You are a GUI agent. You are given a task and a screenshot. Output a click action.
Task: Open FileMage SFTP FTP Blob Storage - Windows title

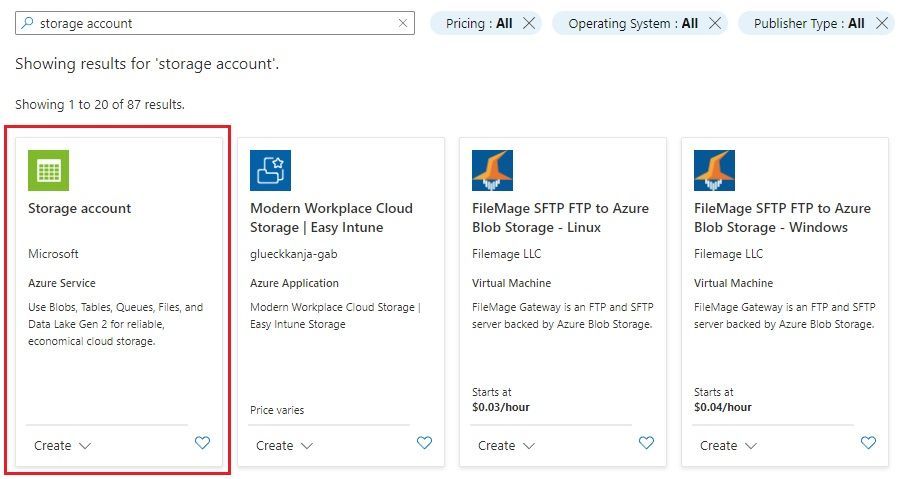pyautogui.click(x=782, y=218)
